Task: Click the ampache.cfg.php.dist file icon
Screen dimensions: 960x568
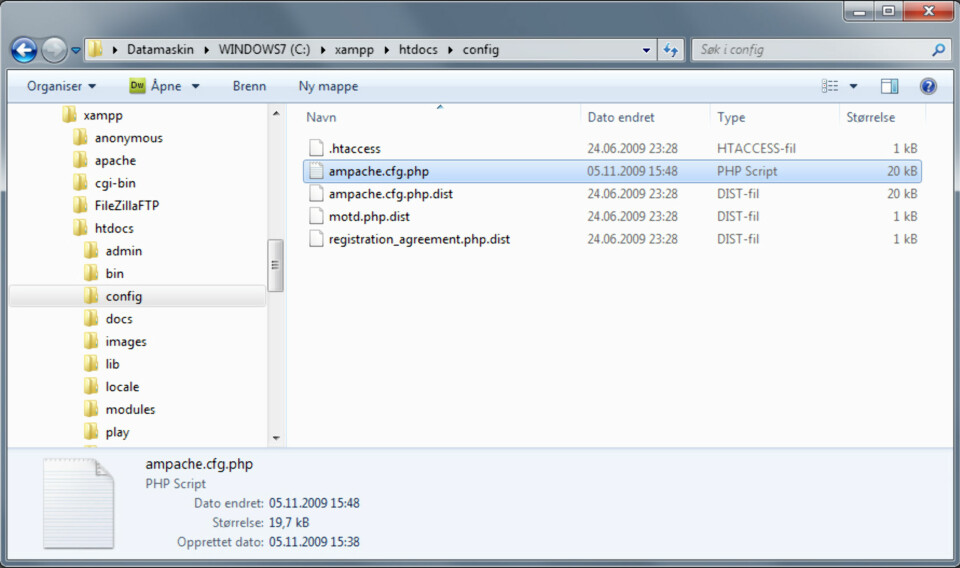Action: pos(316,193)
